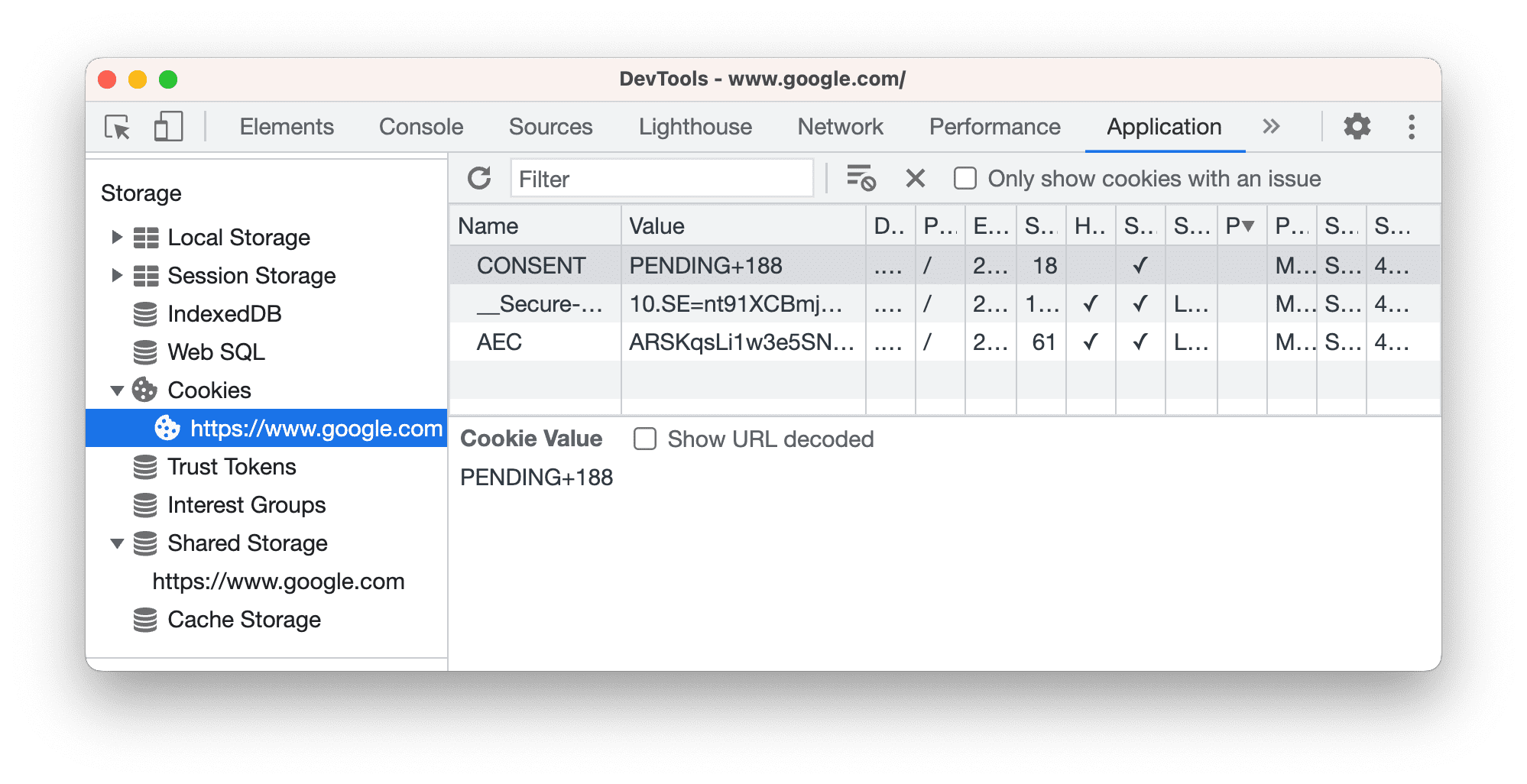Click the IndexedDB database icon

[145, 313]
